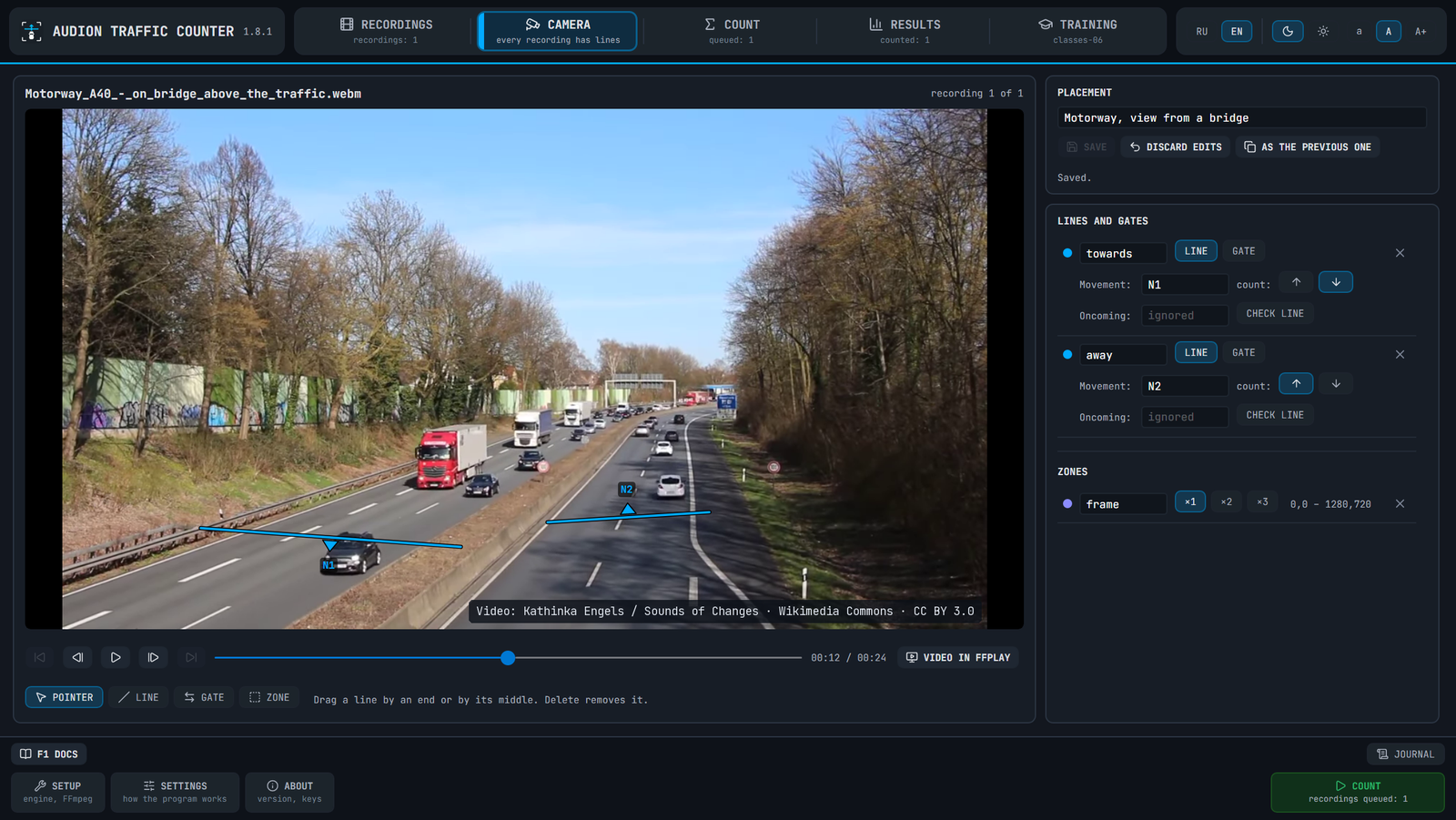Set 'away' count direction to down arrow
This screenshot has height=820, width=1456.
(x=1336, y=384)
